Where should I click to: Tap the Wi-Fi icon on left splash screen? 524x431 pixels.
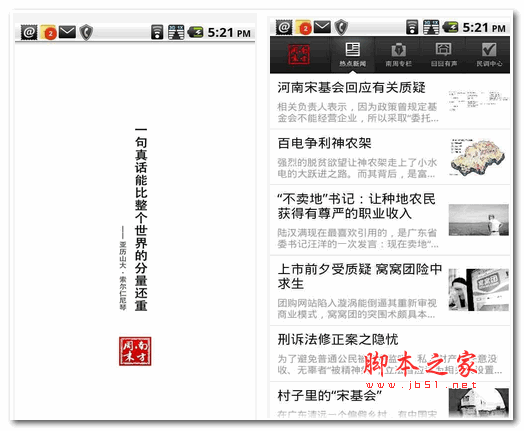157,32
